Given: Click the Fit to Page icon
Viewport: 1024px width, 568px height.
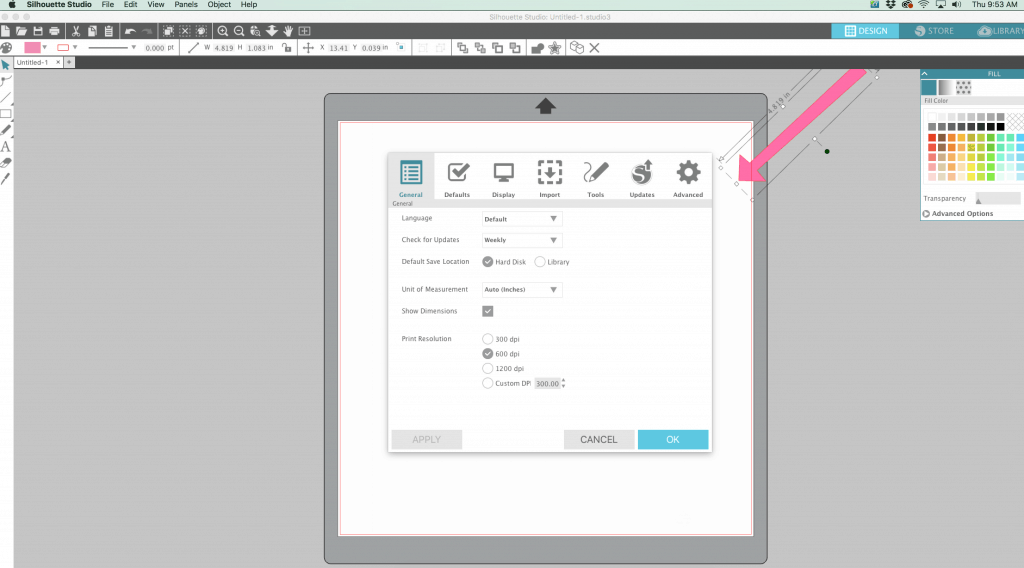Looking at the screenshot, I should (304, 31).
